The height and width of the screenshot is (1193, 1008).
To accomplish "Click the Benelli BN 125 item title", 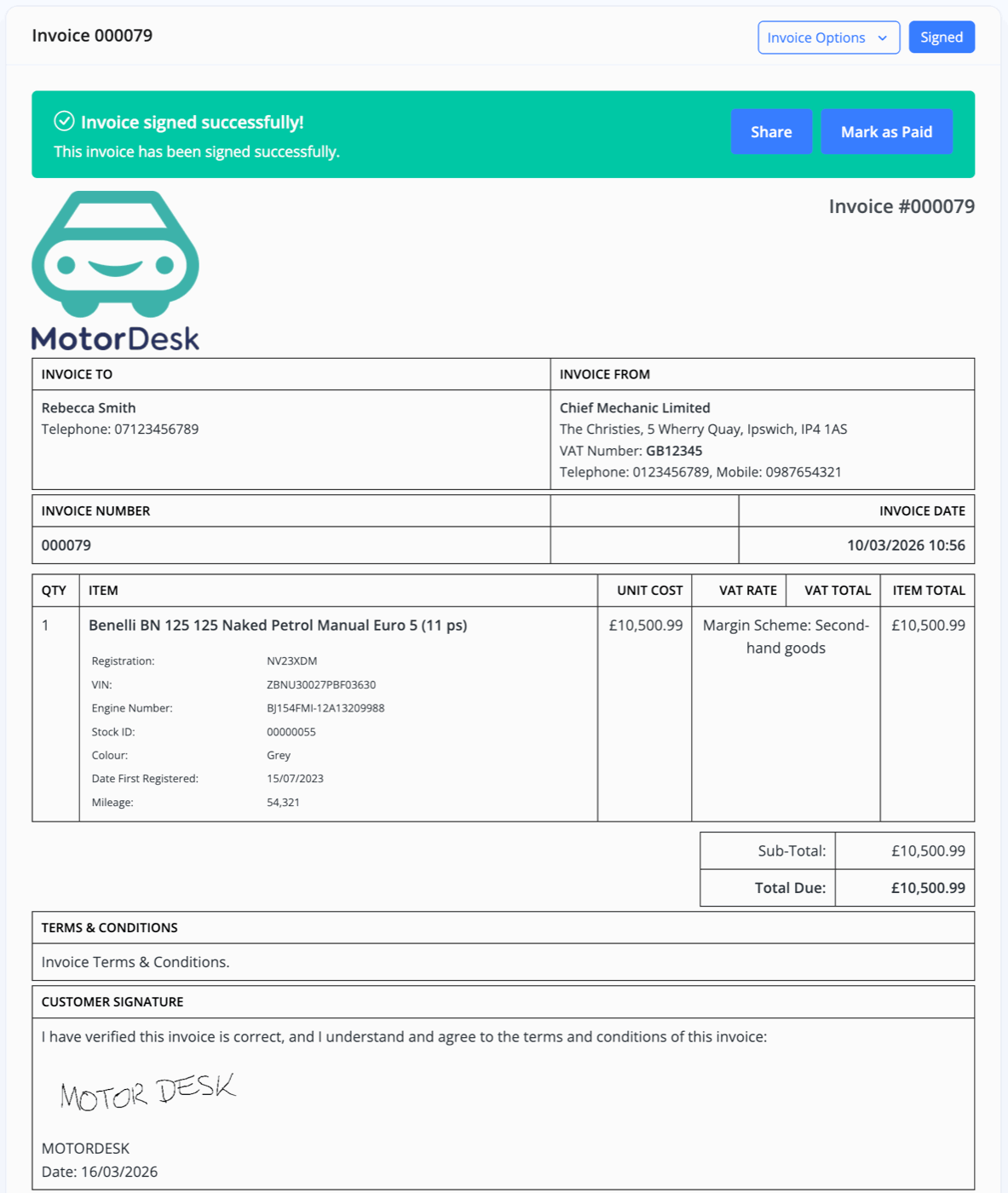I will [278, 625].
